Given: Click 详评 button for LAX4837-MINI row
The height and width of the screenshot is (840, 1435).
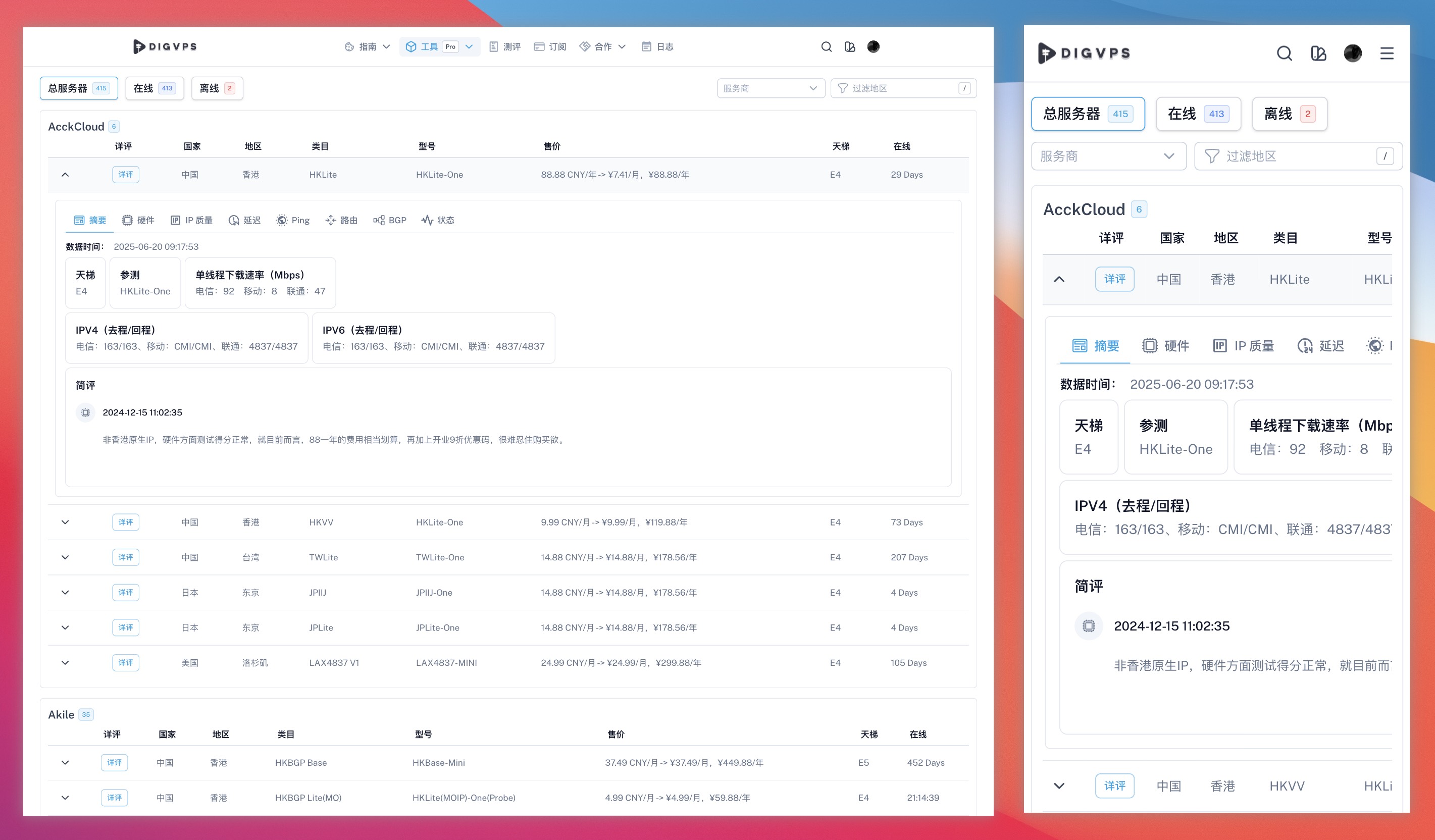Looking at the screenshot, I should click(125, 663).
